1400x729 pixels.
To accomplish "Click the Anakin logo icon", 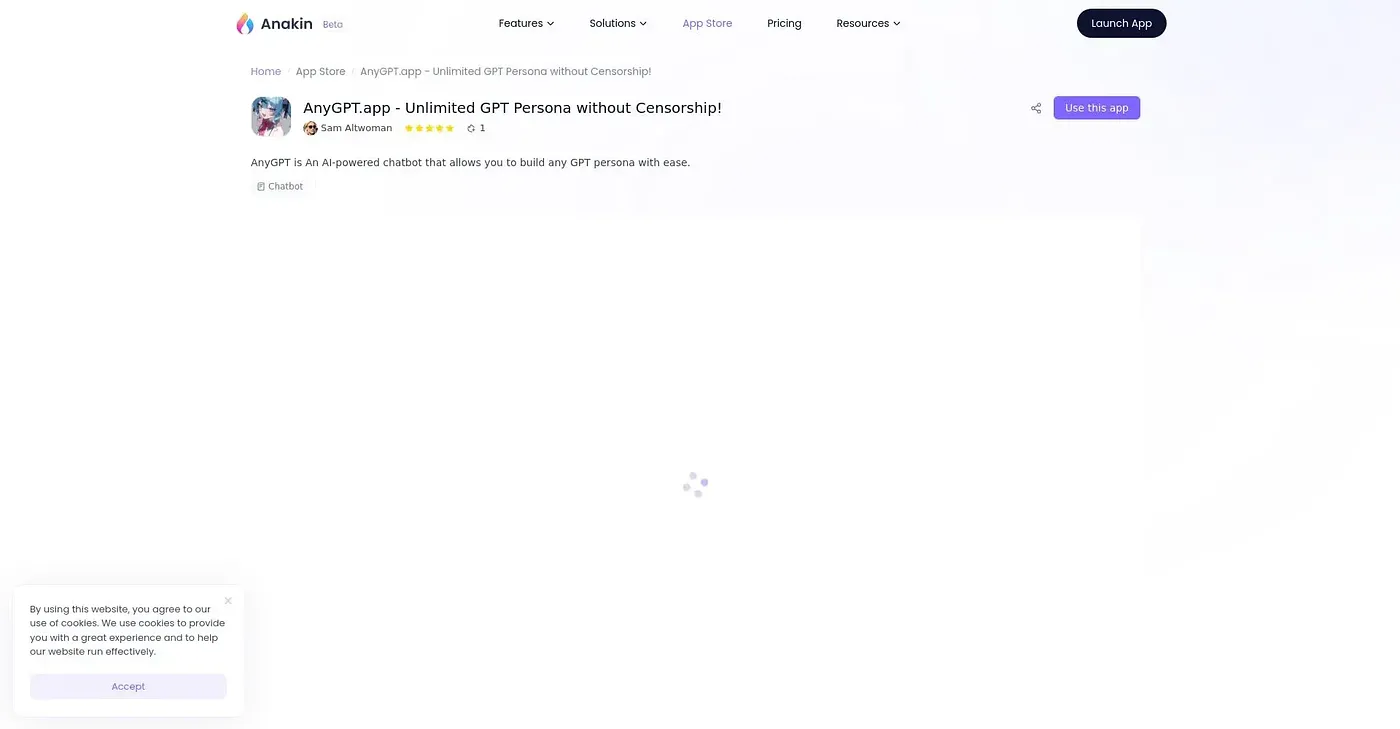I will tap(245, 24).
